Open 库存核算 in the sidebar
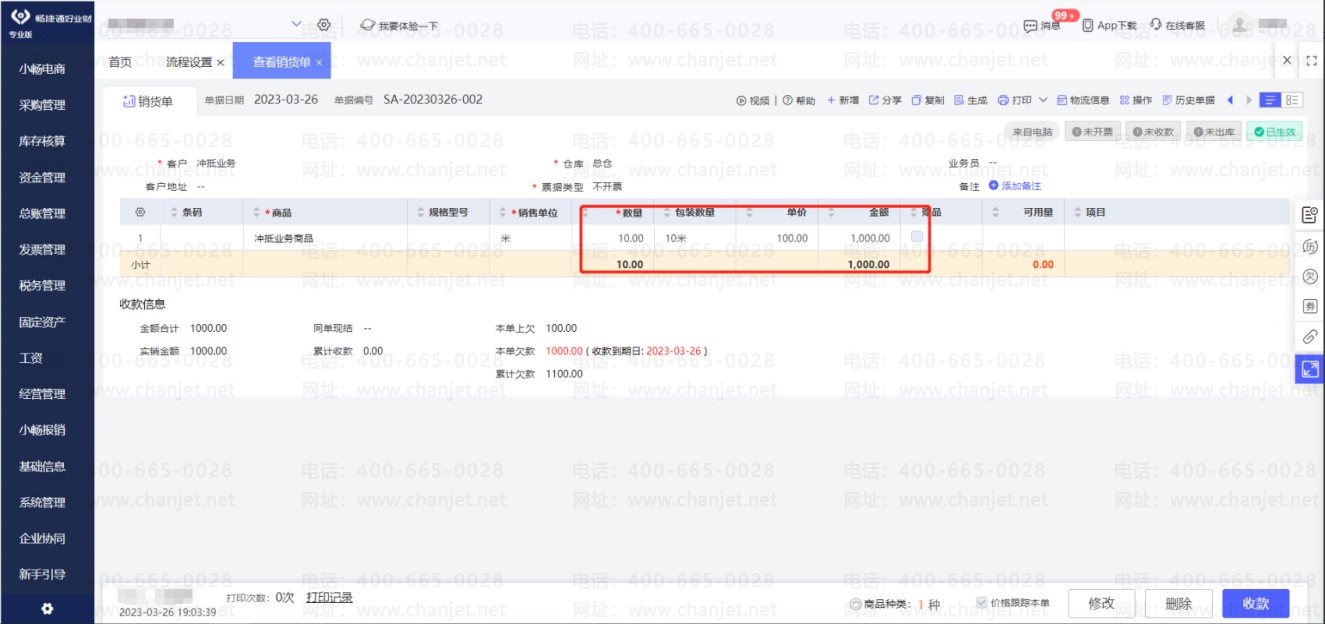The width and height of the screenshot is (1325, 624). coord(42,141)
